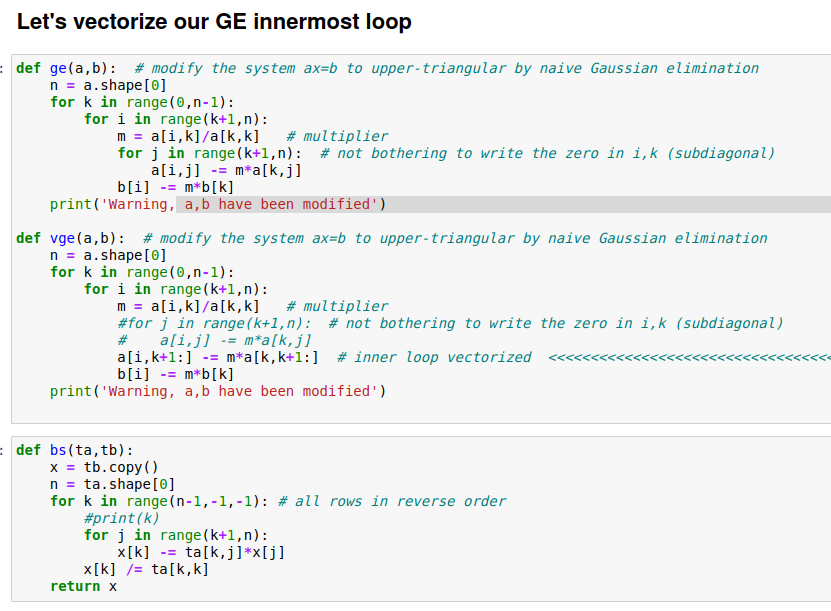The width and height of the screenshot is (831, 611).
Task: Click the "# inner loop vectorized" comment
Action: (x=434, y=357)
